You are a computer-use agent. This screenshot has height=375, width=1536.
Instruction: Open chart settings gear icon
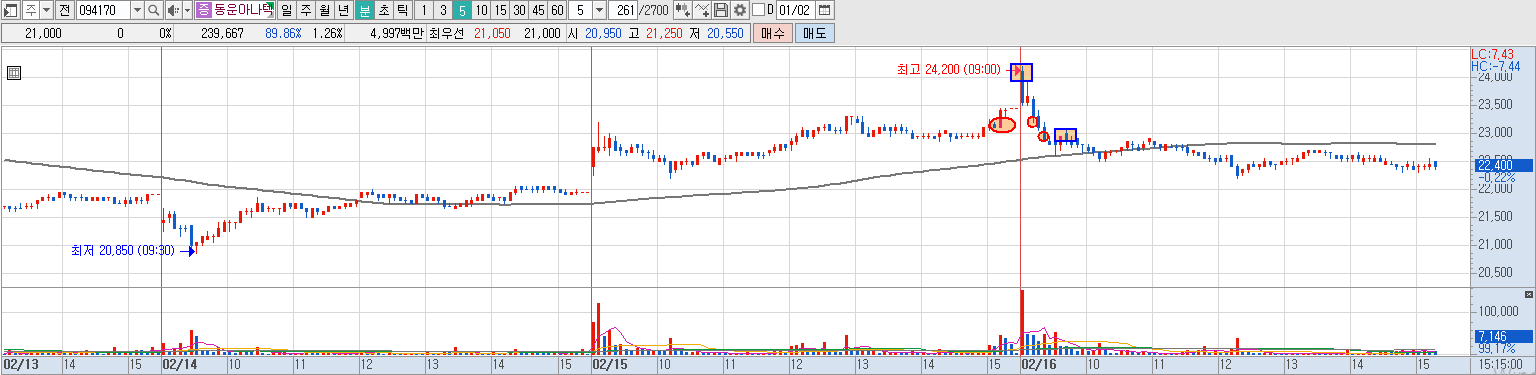[740, 10]
